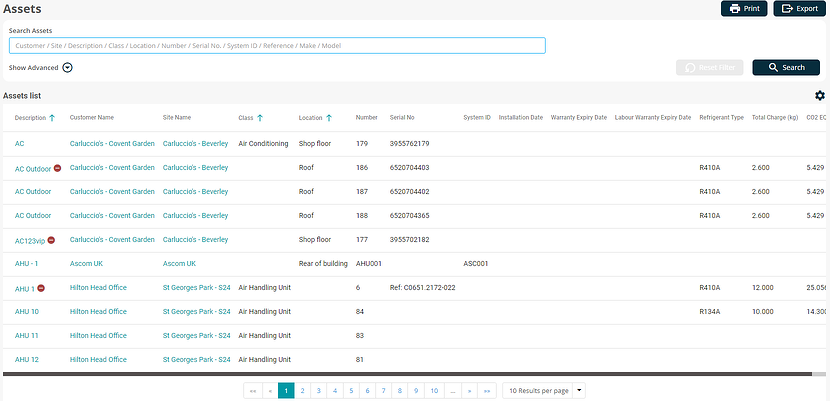Open AC Outdoor asset numbered 187
830x401 pixels.
33,192
